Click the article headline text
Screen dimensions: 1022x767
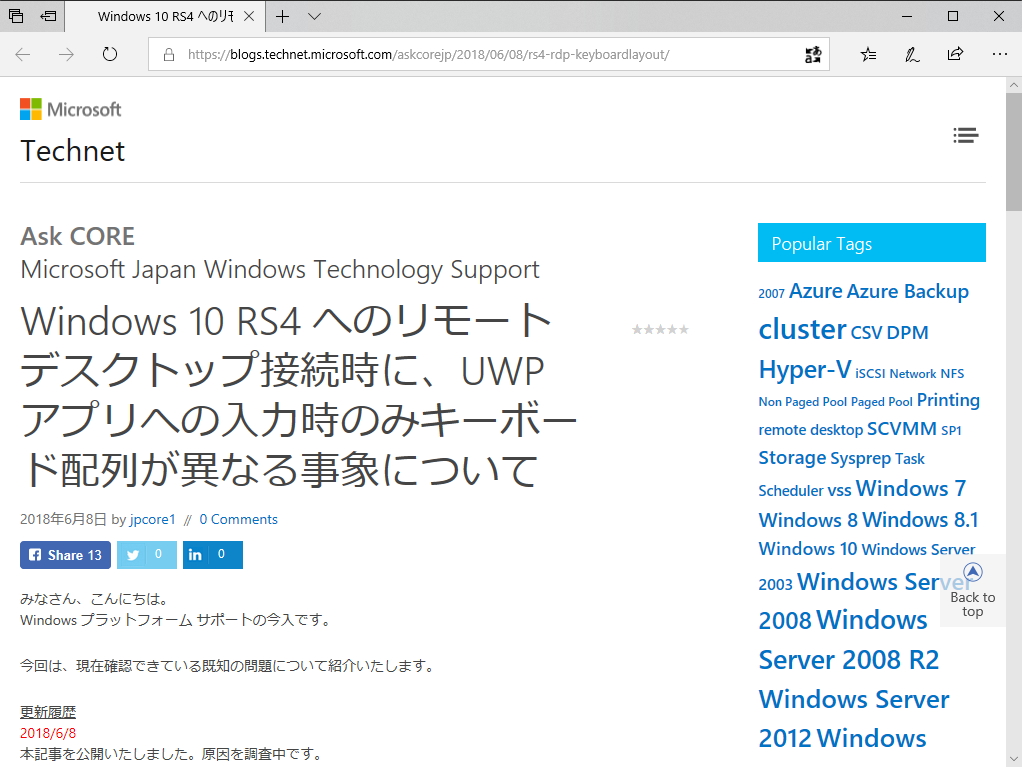(299, 395)
